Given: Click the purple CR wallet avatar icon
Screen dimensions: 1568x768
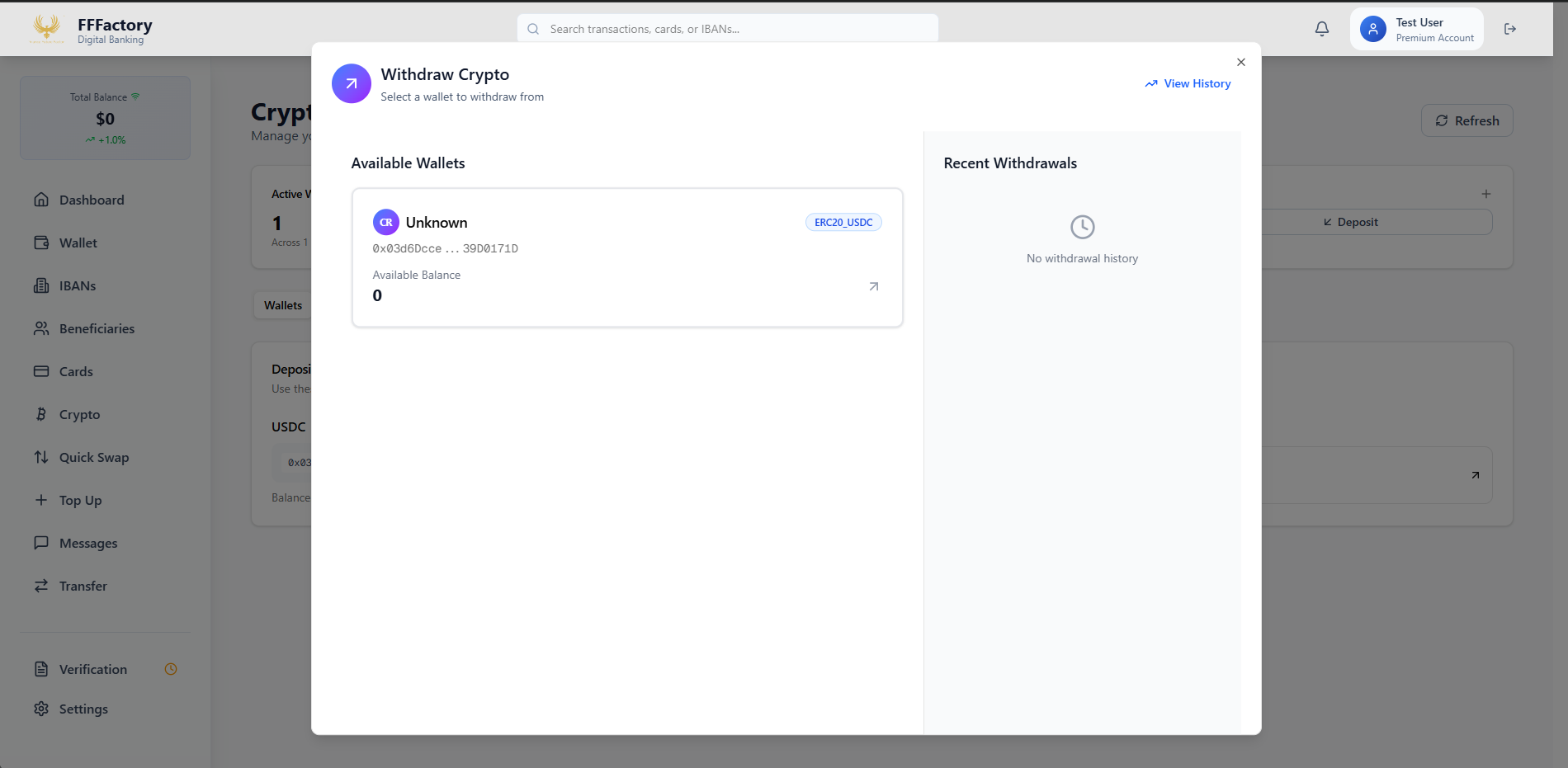Looking at the screenshot, I should pos(385,222).
